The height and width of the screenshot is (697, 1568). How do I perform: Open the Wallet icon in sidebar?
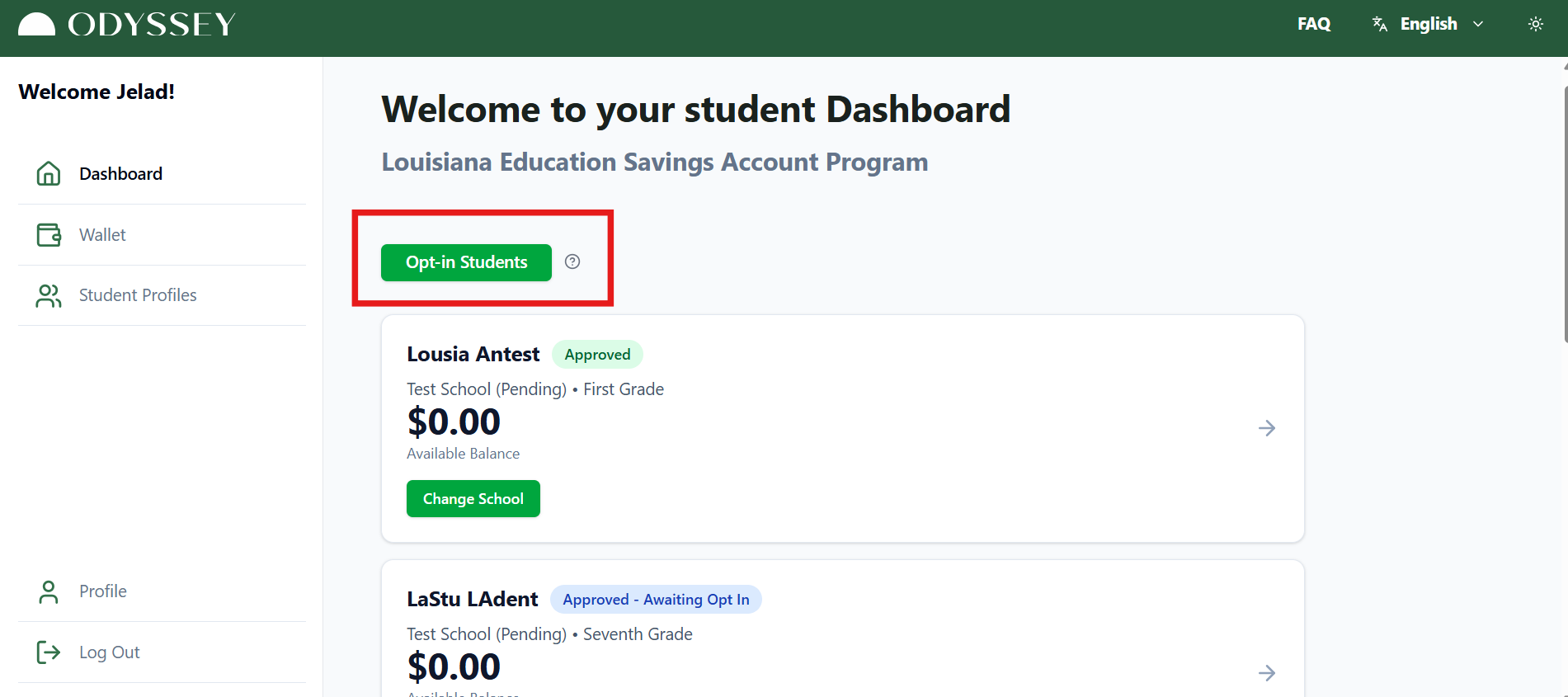point(49,234)
